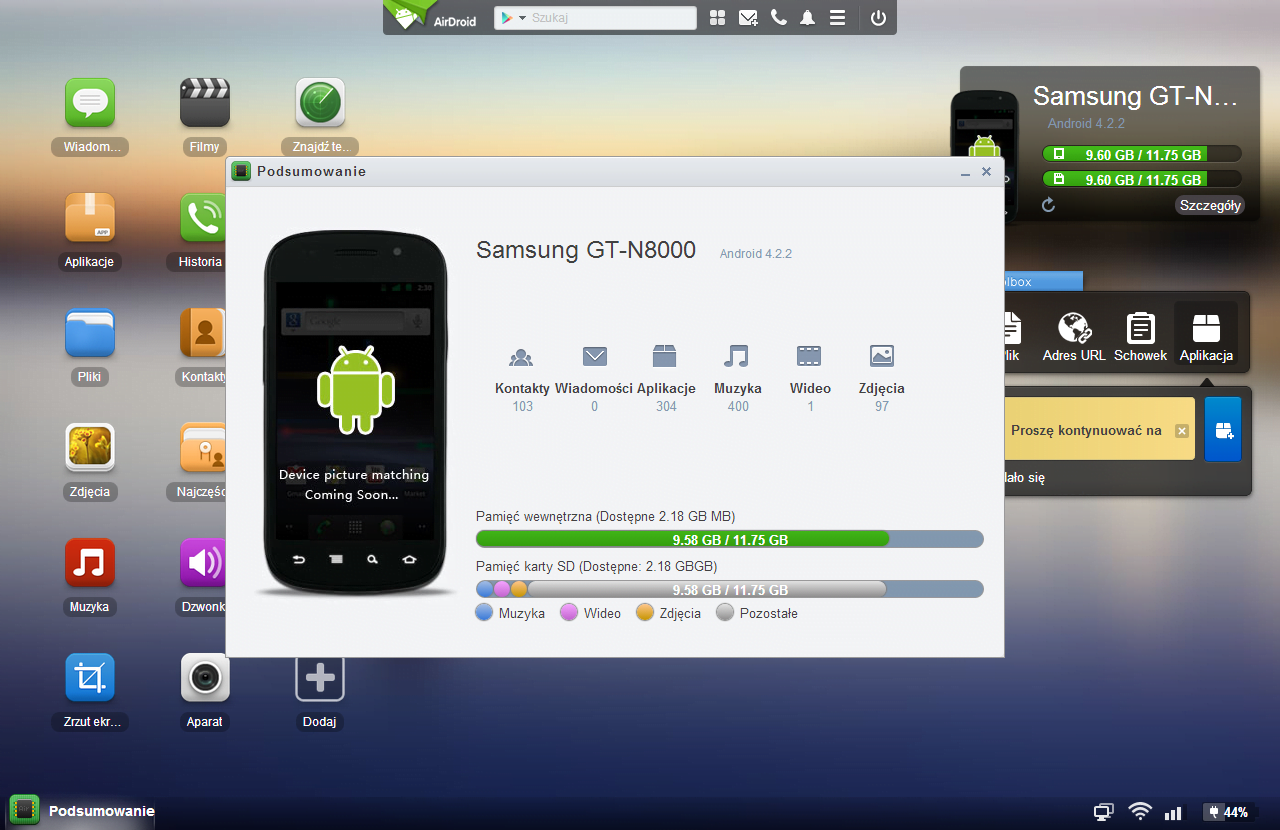Click Aplikacje box icon in Podsumowanie
The width and height of the screenshot is (1280, 830).
coord(665,356)
